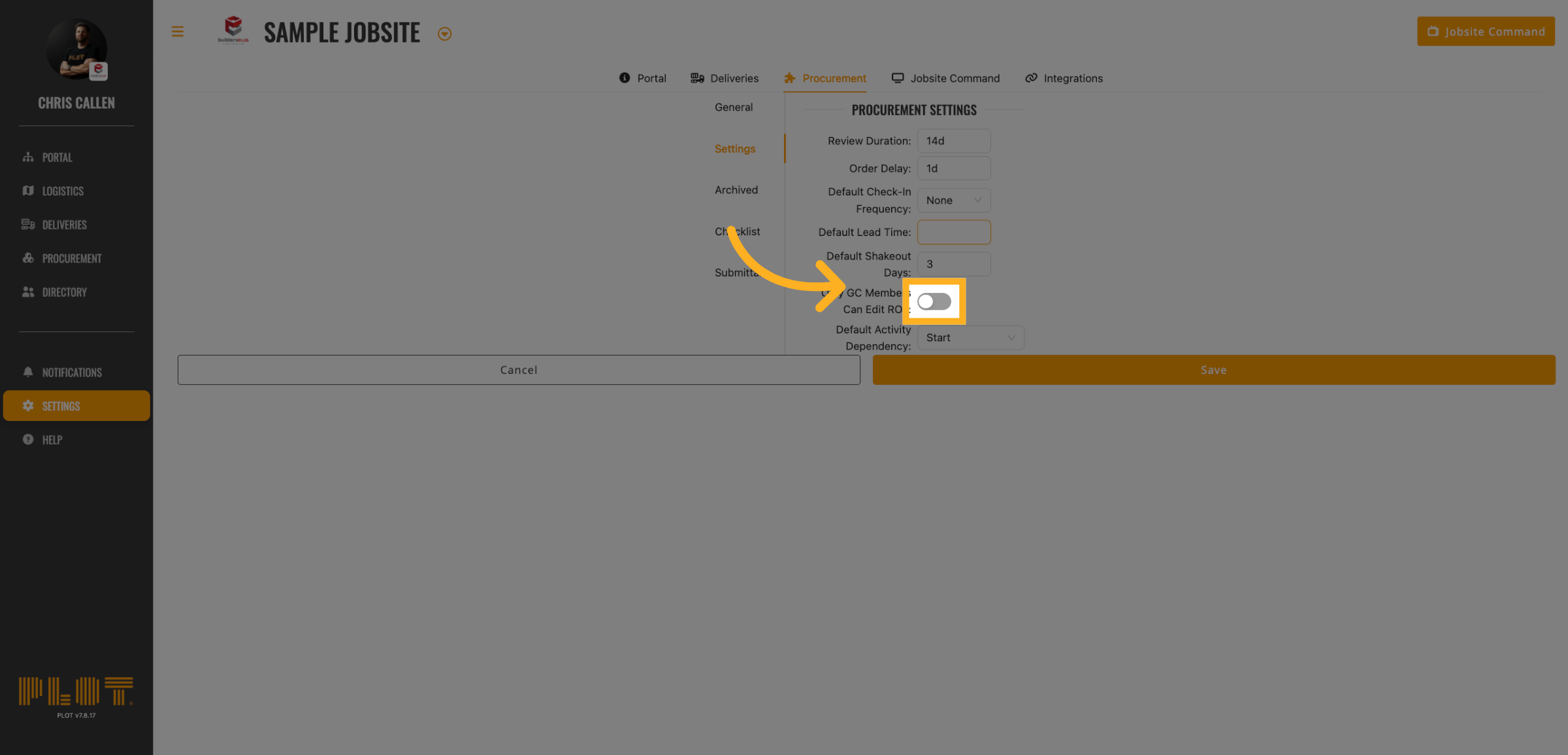This screenshot has width=1568, height=755.
Task: Open the Directory sidebar section
Action: point(64,292)
